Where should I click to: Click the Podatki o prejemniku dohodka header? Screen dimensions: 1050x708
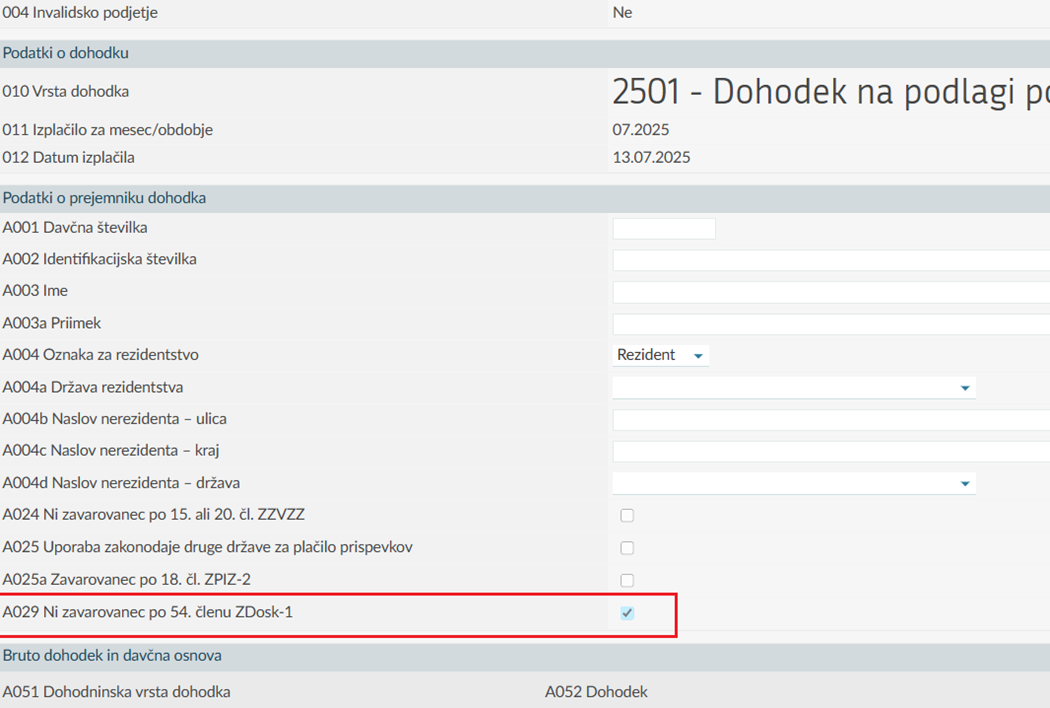pos(104,198)
